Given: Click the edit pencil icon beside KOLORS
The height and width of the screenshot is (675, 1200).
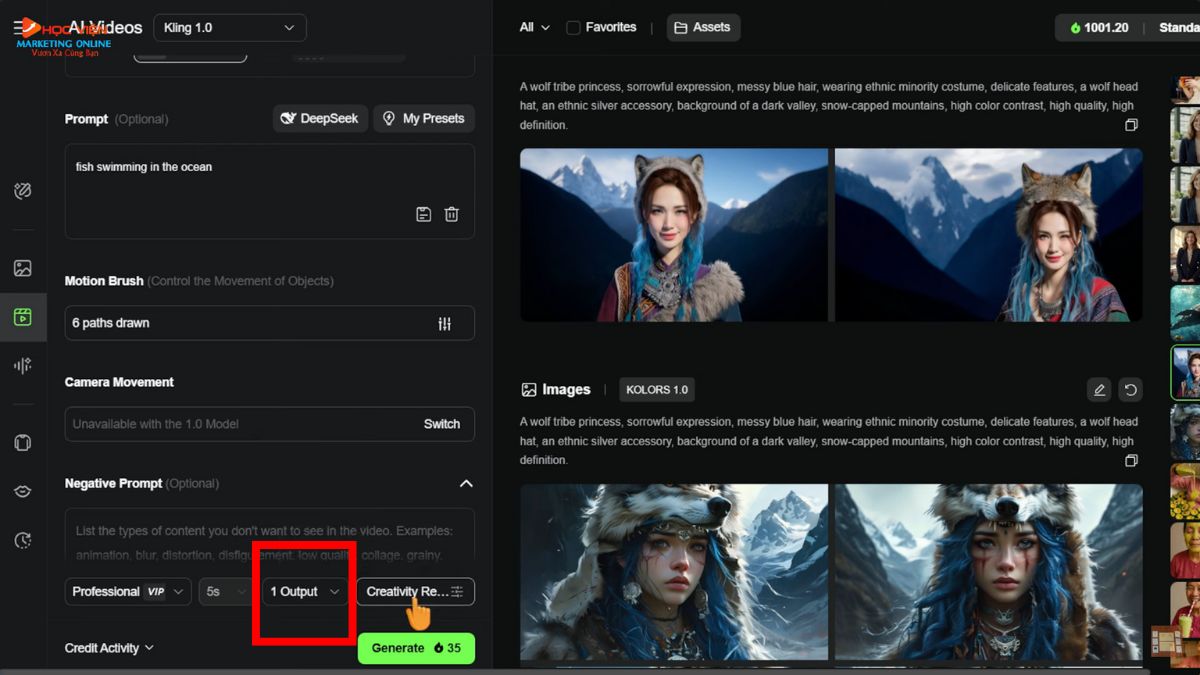Looking at the screenshot, I should [1100, 390].
